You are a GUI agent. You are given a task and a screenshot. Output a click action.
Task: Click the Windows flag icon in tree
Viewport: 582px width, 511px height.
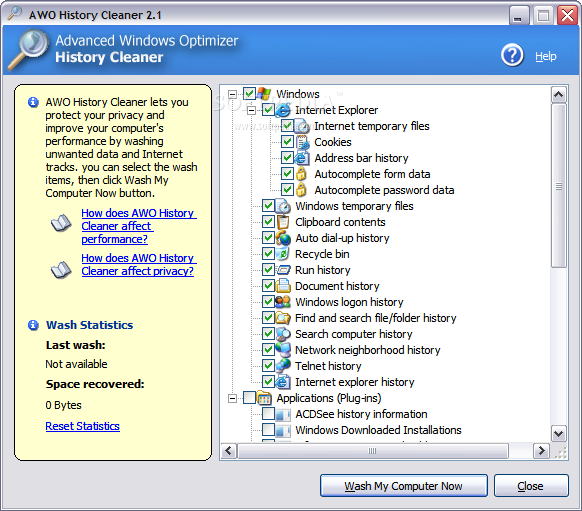click(x=264, y=94)
